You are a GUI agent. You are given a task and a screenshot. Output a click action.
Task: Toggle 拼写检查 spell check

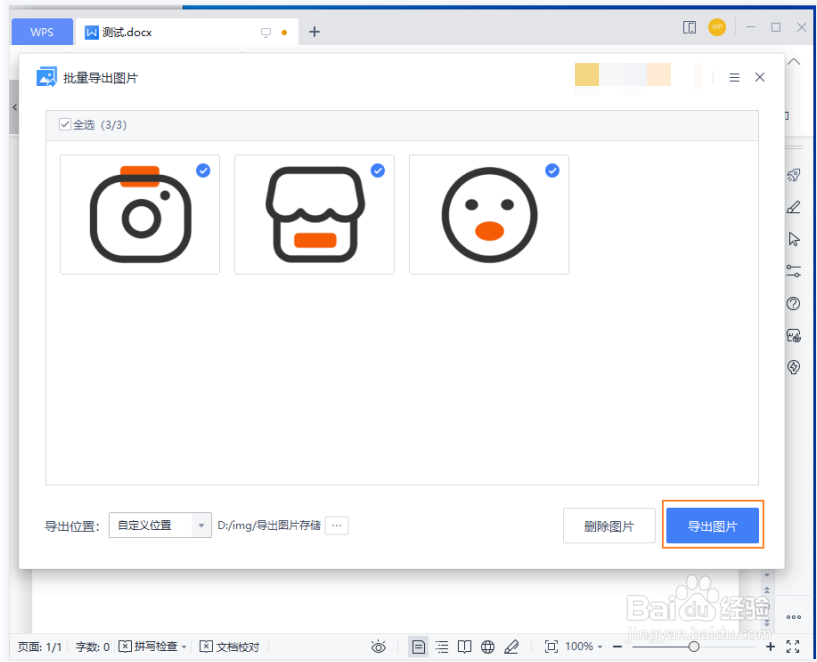148,646
